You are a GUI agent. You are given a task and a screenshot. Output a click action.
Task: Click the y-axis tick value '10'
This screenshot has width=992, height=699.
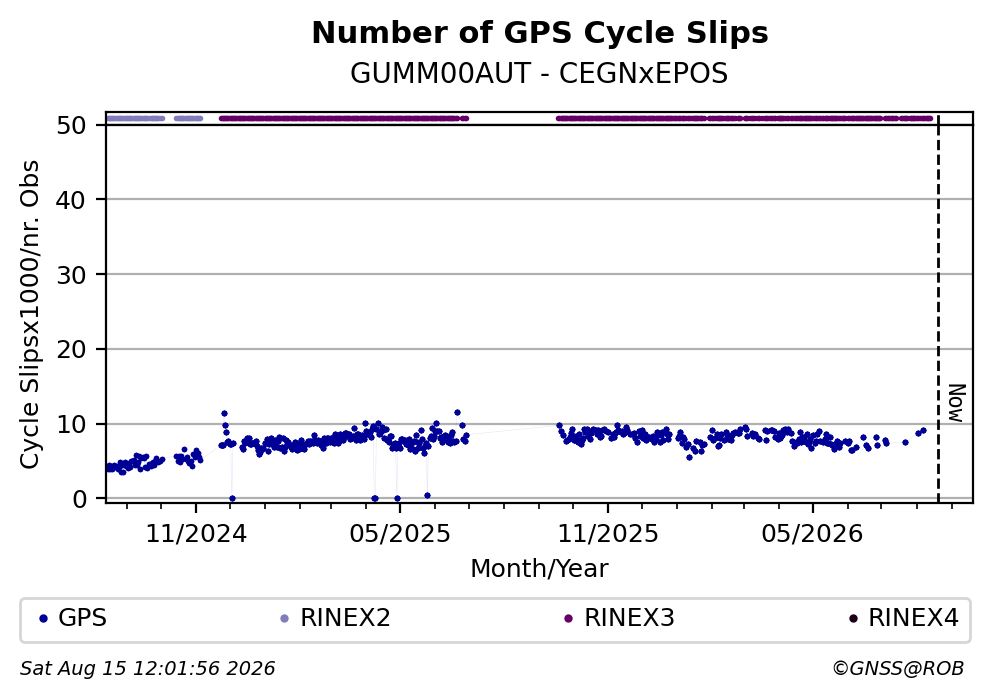71,424
